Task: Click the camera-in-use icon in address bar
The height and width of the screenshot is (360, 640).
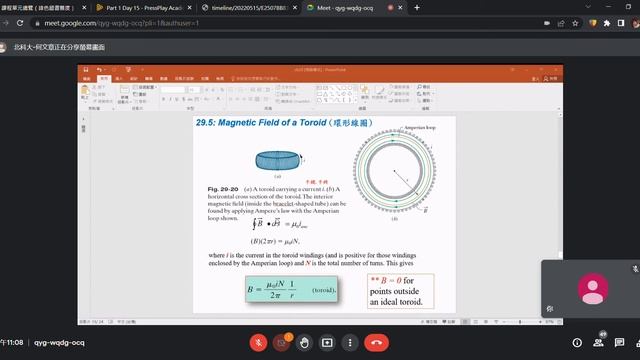Action: (547, 23)
